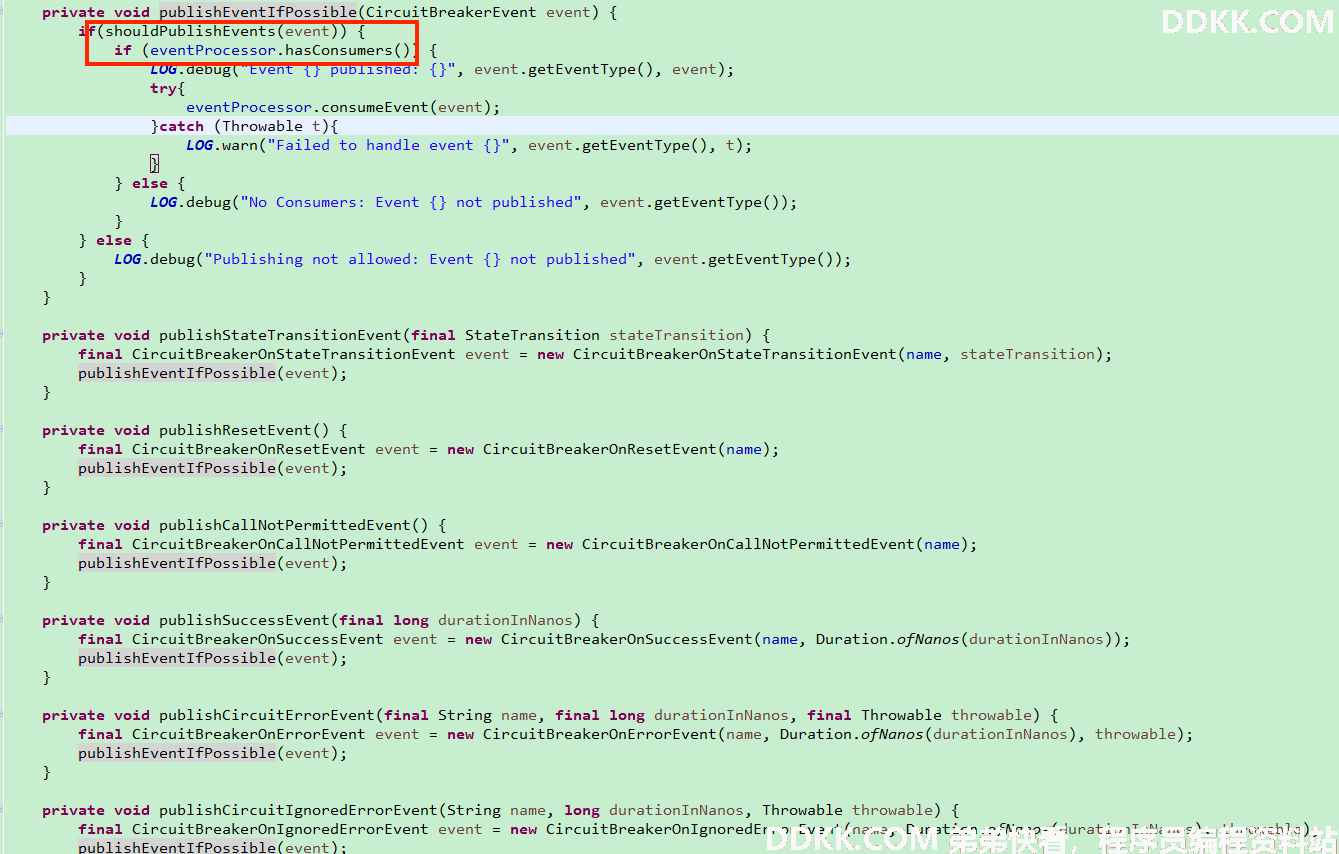Viewport: 1339px width, 854px height.
Task: Click Throwable in the catch clause
Action: (262, 126)
